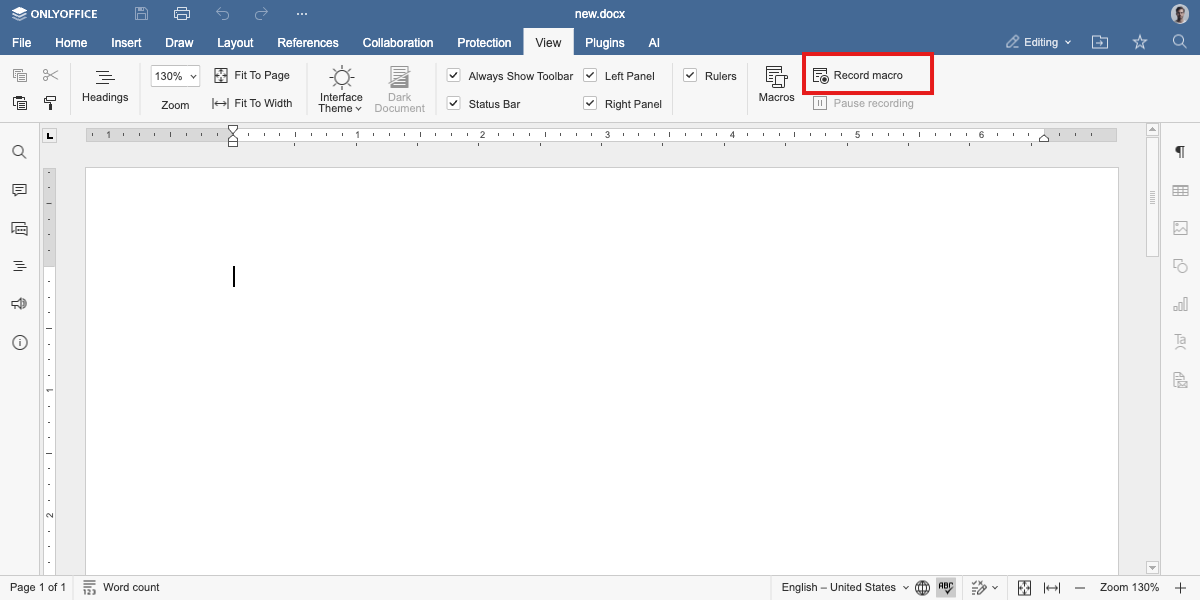Uncheck the Always Show Toolbar checkbox

point(454,76)
